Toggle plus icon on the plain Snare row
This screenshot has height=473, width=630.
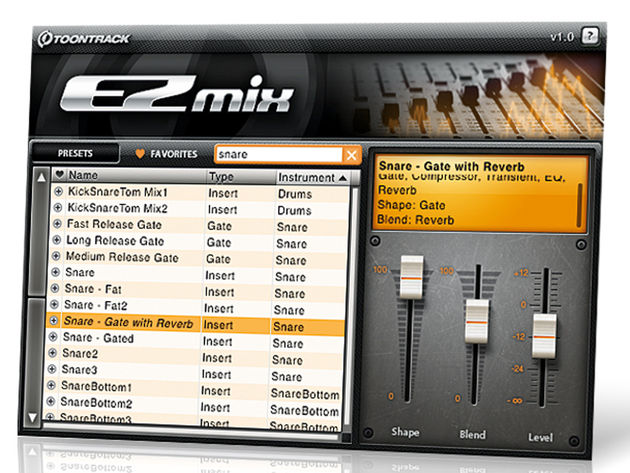[x=55, y=272]
